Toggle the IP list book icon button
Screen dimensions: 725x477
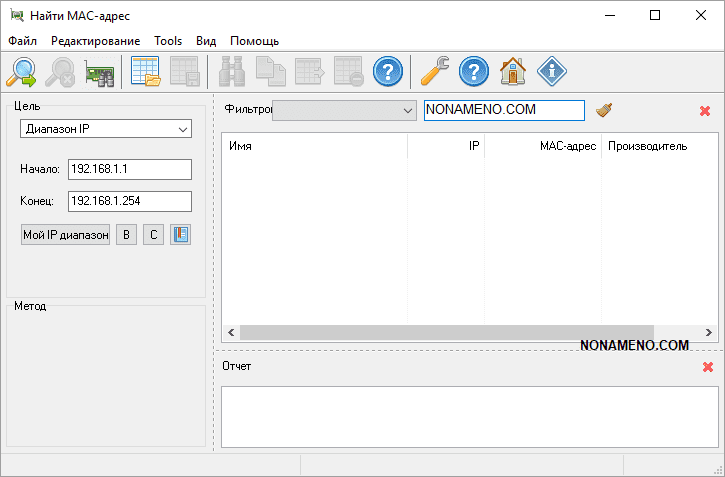tap(180, 235)
